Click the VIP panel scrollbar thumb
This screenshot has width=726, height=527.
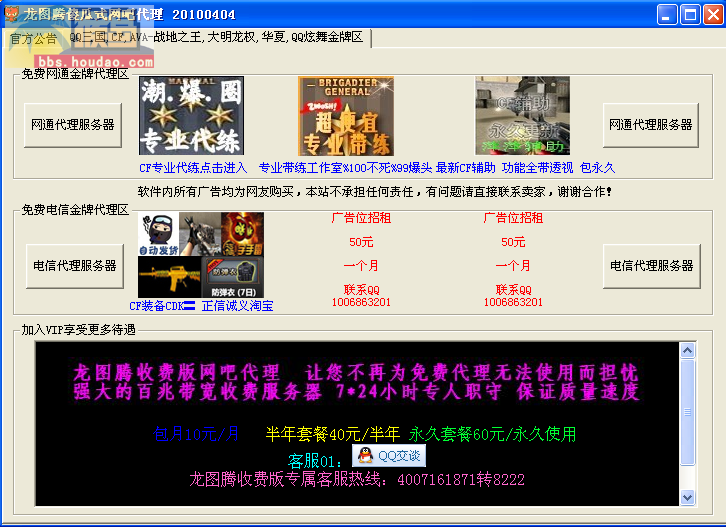coord(688,412)
